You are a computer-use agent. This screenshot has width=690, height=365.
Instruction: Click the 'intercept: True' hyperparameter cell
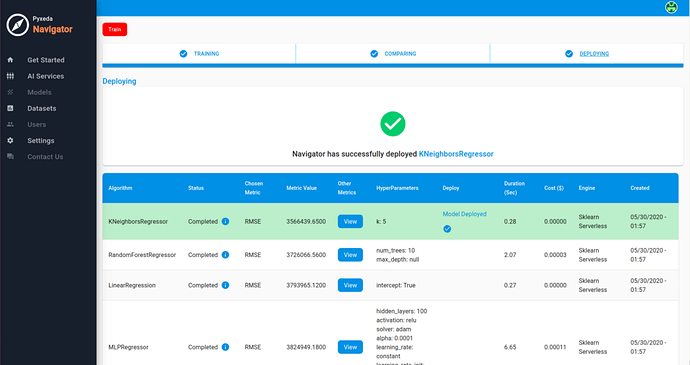coord(396,285)
